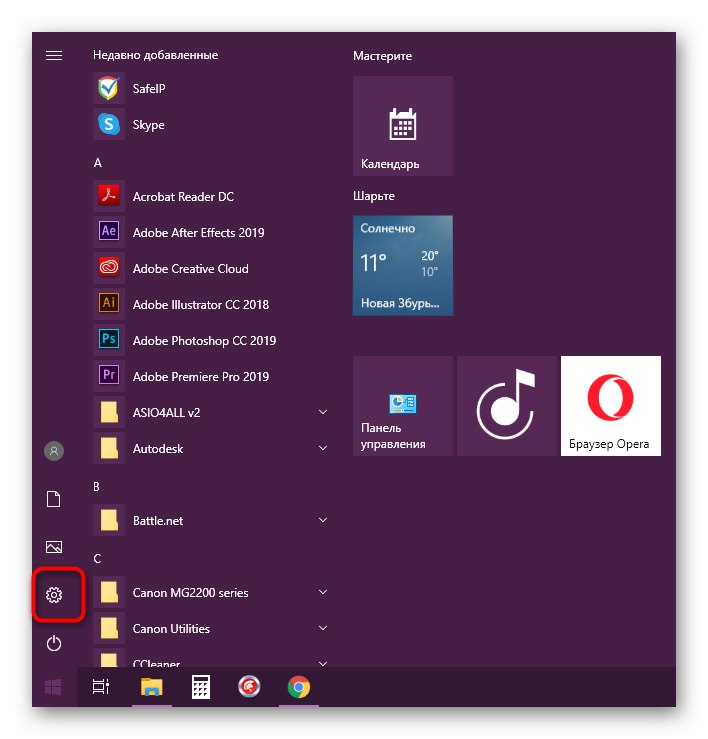Viewport: 708px width, 739px height.
Task: Expand Canon Utilities chevron
Action: click(x=323, y=628)
